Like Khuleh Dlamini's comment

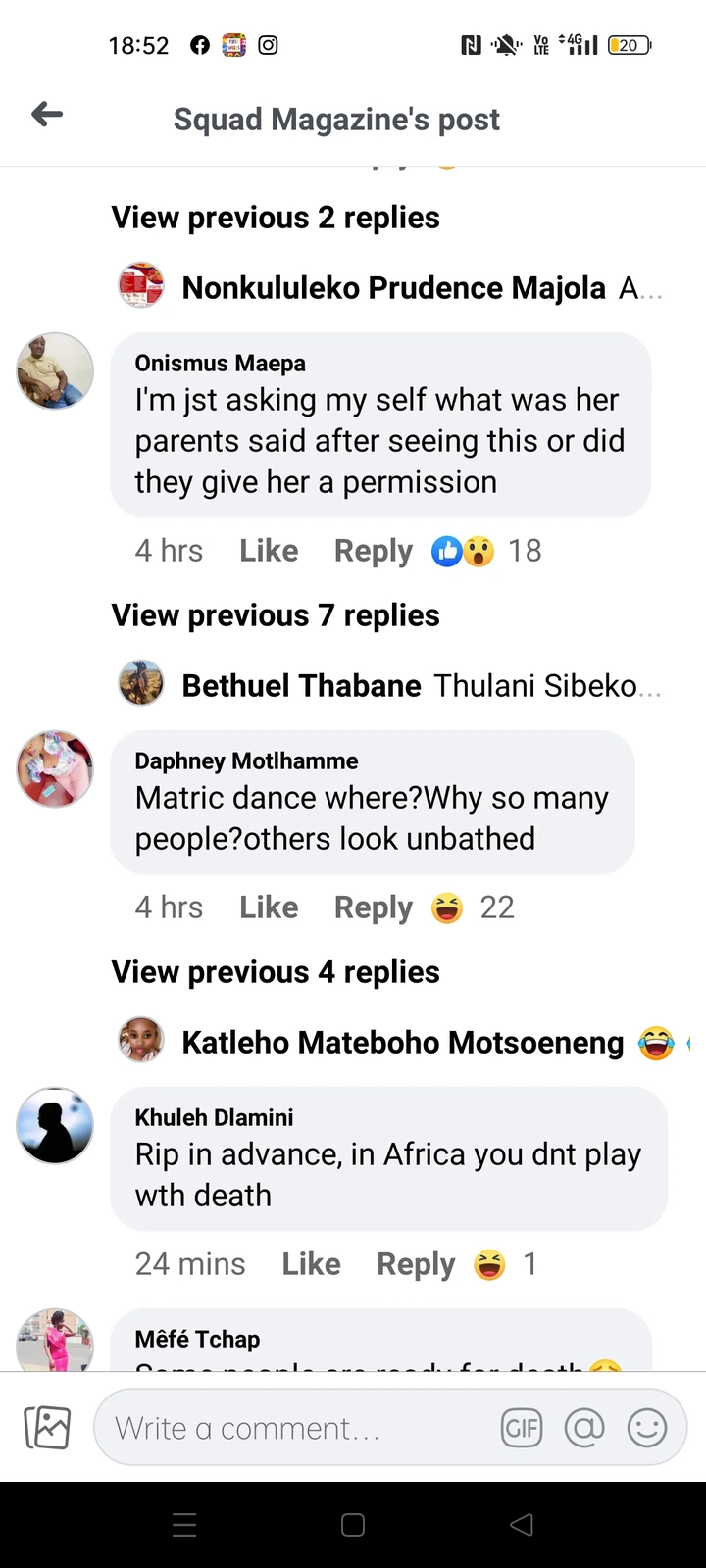311,1264
